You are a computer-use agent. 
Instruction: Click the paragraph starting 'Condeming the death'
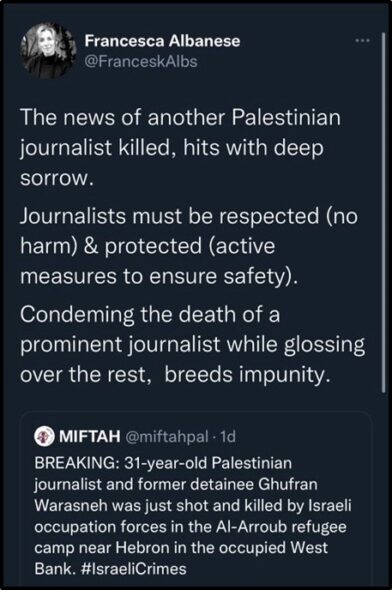pyautogui.click(x=192, y=344)
